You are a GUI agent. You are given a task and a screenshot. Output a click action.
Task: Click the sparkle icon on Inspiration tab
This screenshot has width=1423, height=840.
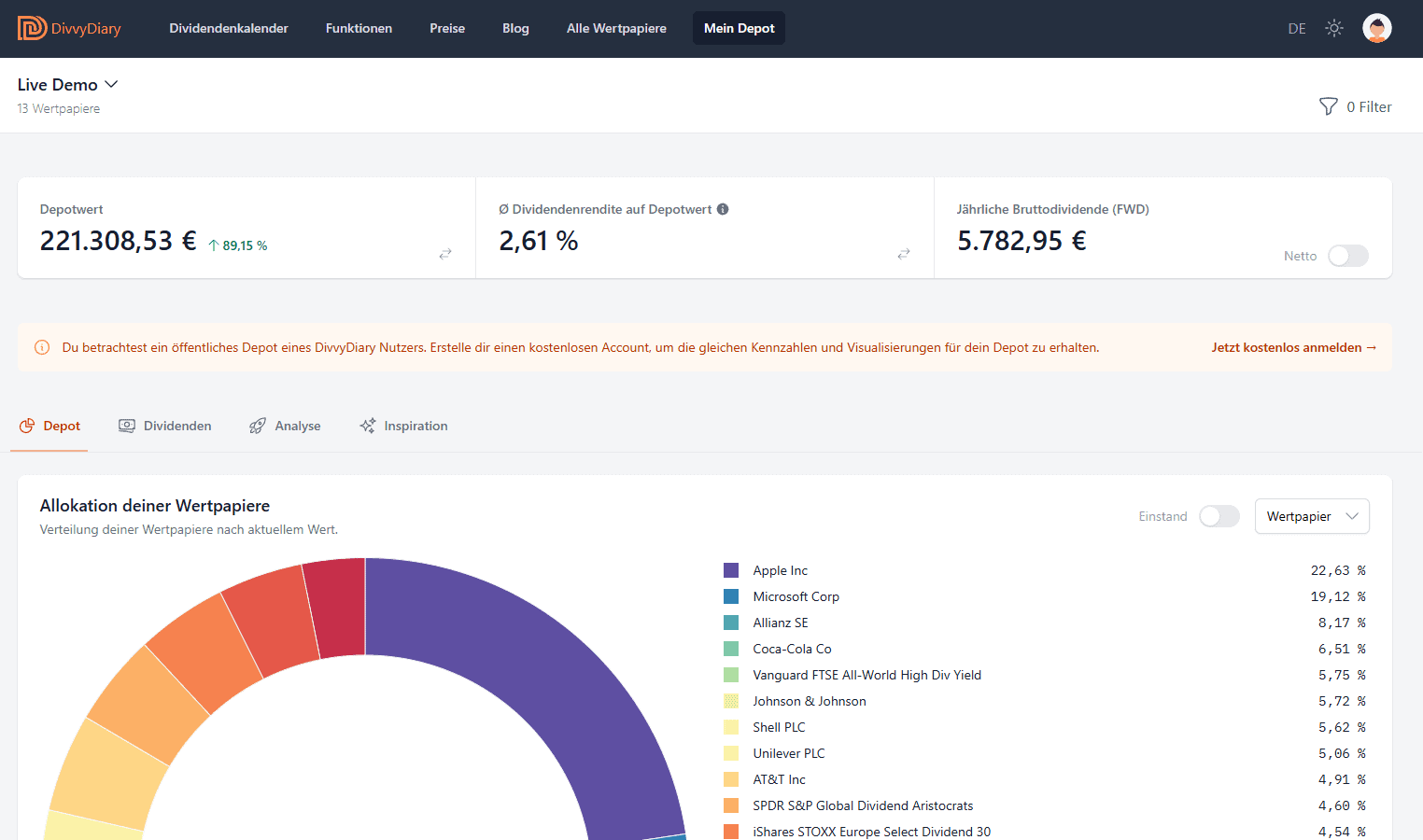tap(368, 426)
